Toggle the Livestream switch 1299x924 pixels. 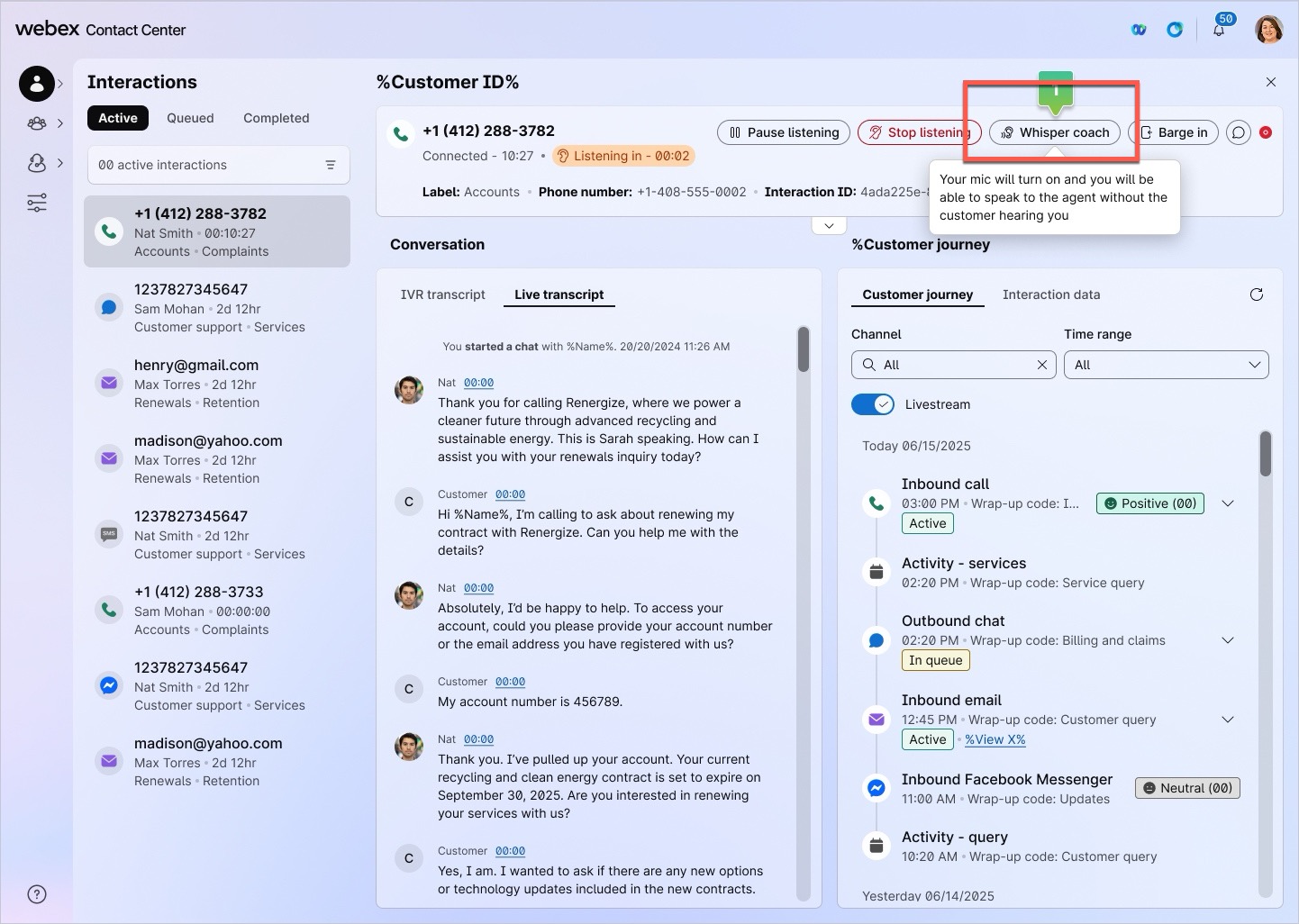(873, 404)
